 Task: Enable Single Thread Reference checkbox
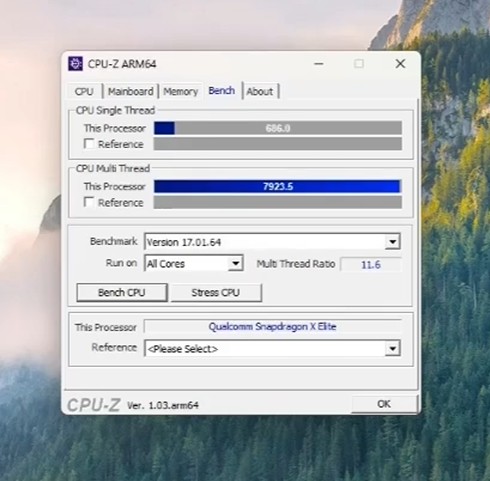pos(89,144)
